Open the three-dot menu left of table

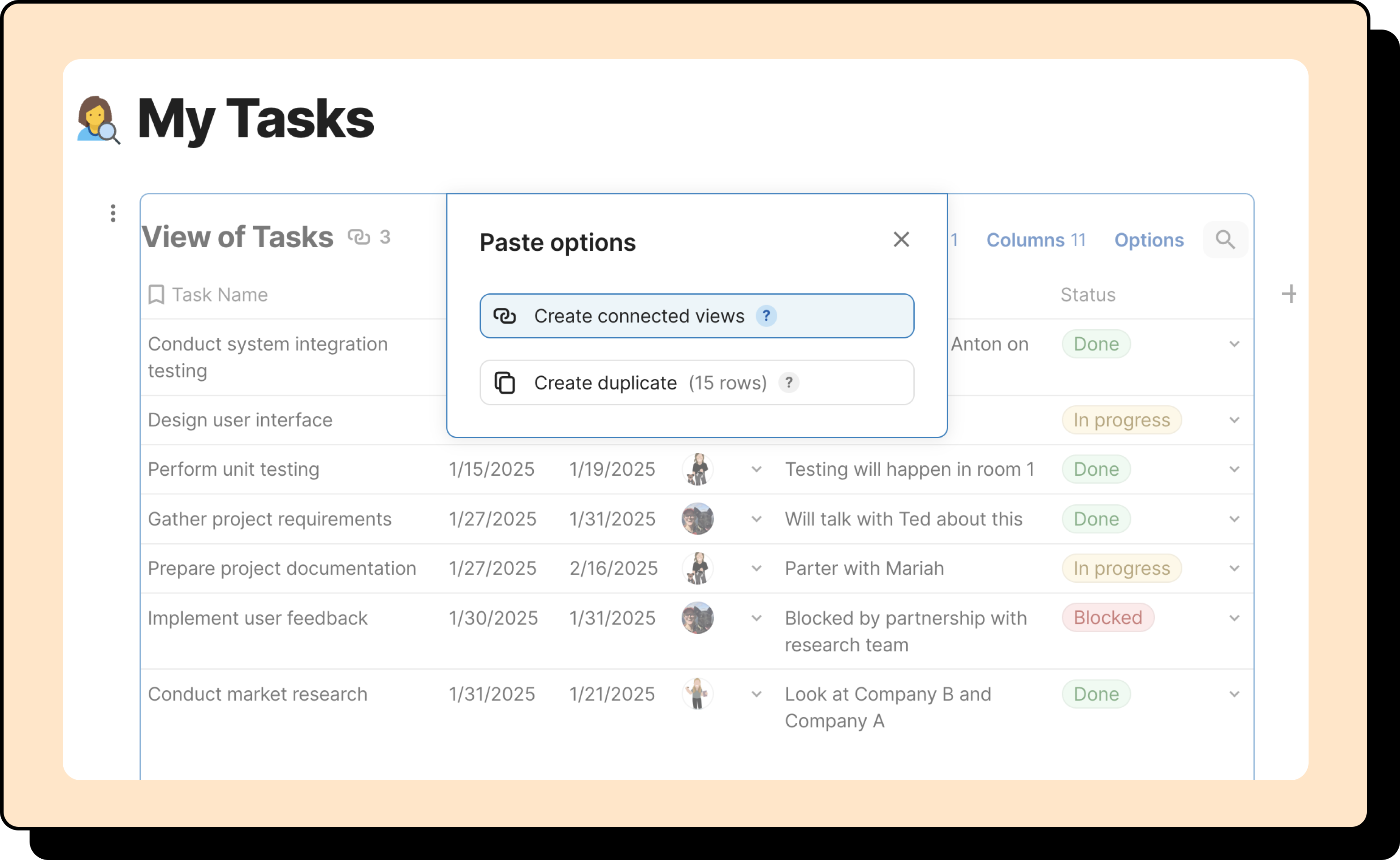(x=113, y=213)
